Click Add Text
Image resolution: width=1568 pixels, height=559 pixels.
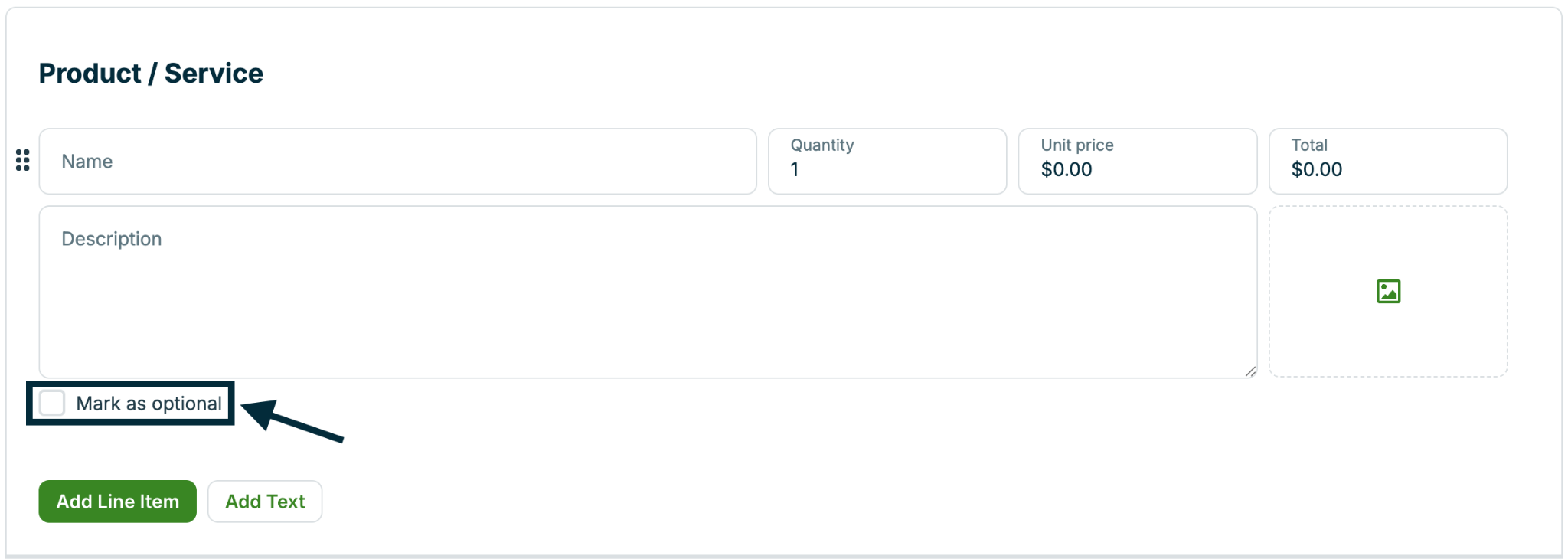(264, 501)
